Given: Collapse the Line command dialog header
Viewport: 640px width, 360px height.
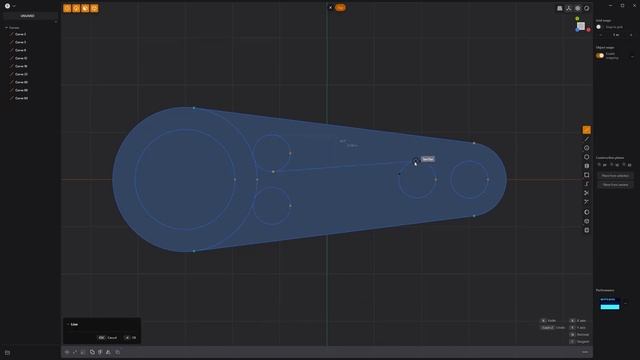Looking at the screenshot, I should coord(68,324).
